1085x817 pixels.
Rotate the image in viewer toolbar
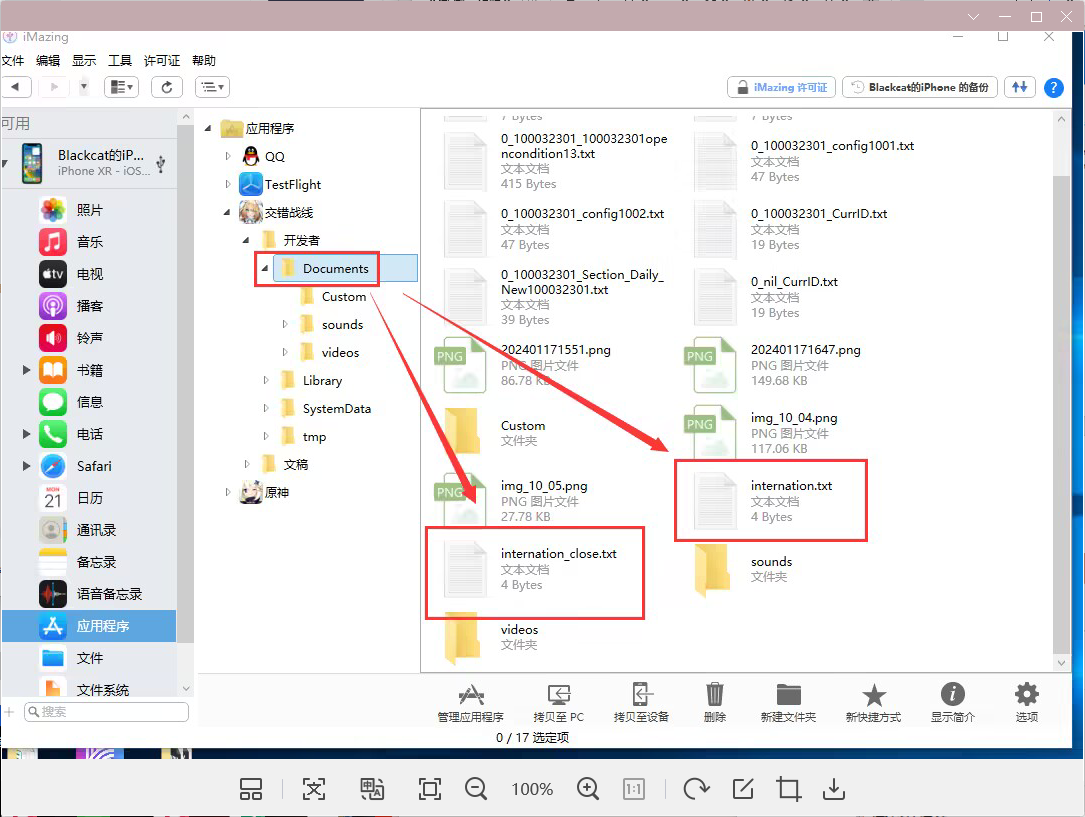click(x=696, y=788)
